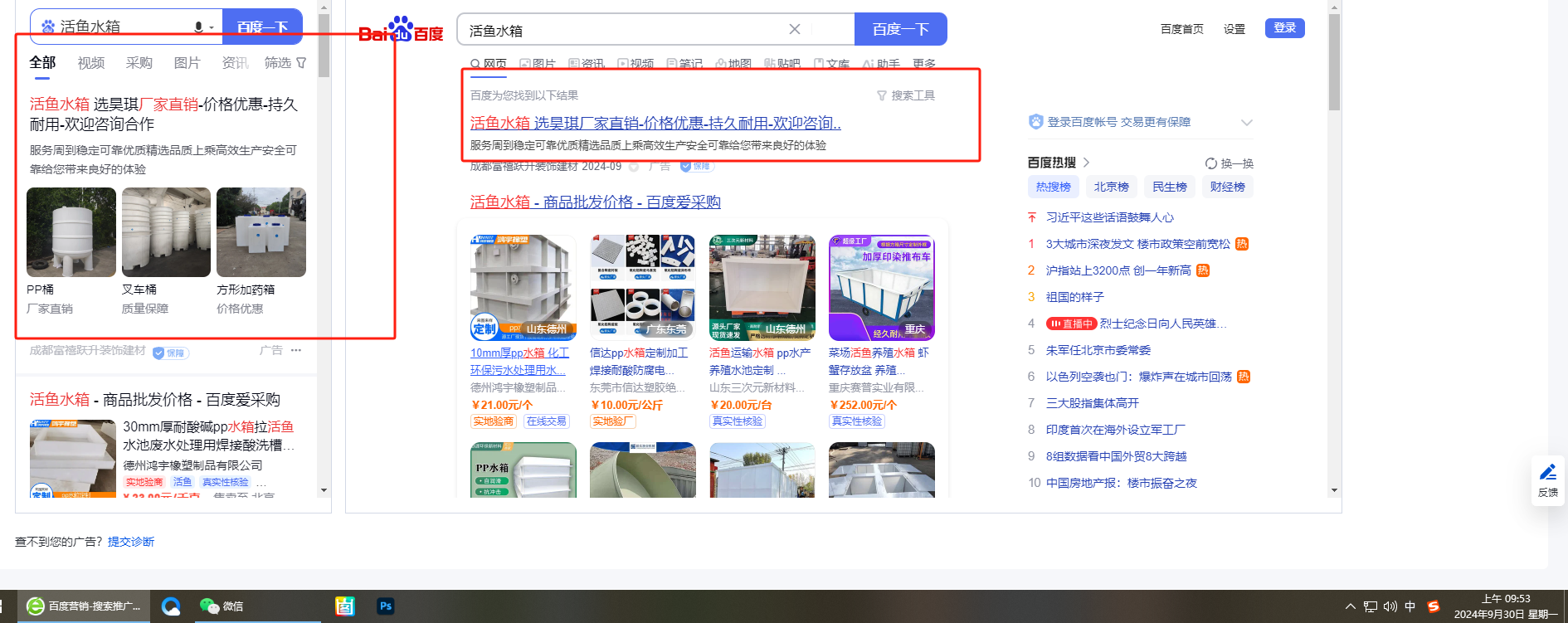
Task: Select the 北京榜 hot list tab
Action: click(x=1111, y=187)
